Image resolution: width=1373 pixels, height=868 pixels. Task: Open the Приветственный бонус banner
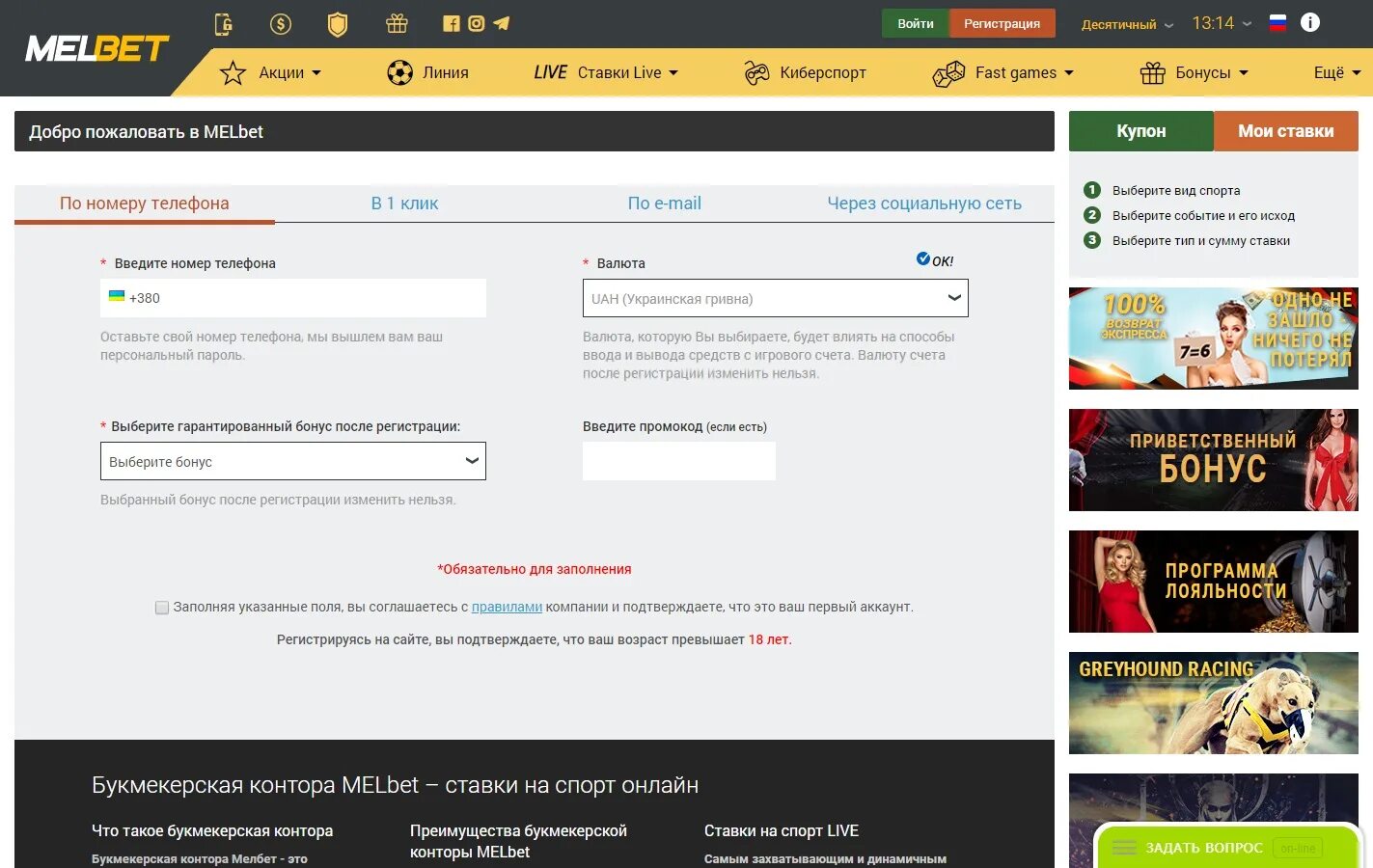pos(1214,460)
